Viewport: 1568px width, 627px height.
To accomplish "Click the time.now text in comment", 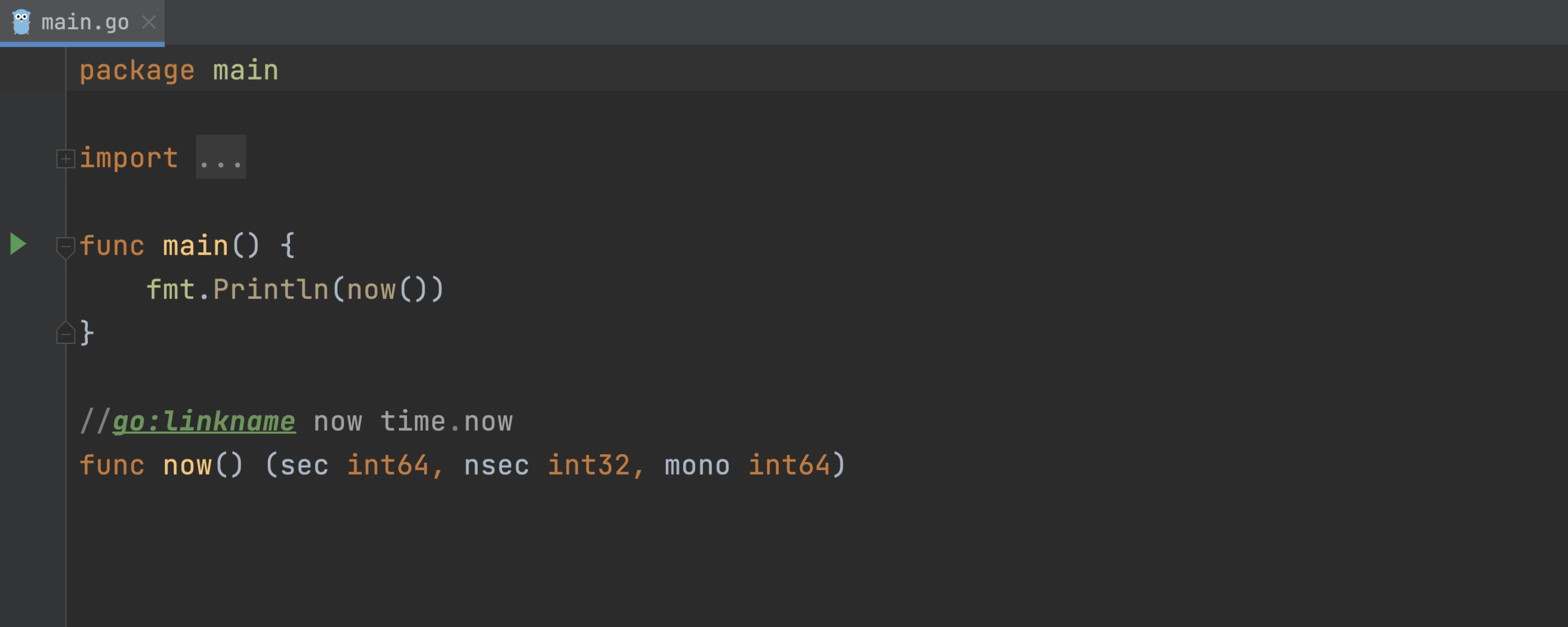I will (x=447, y=421).
